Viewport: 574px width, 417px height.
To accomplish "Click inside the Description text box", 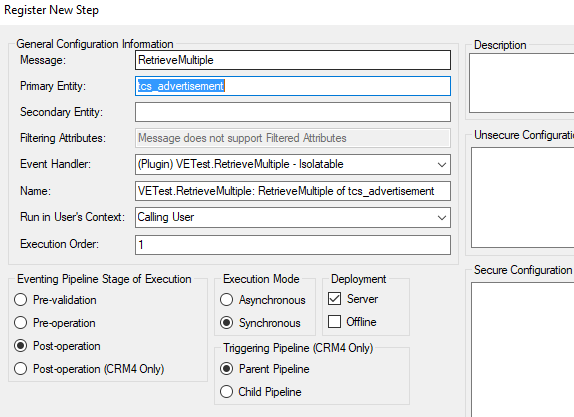I will [522, 83].
